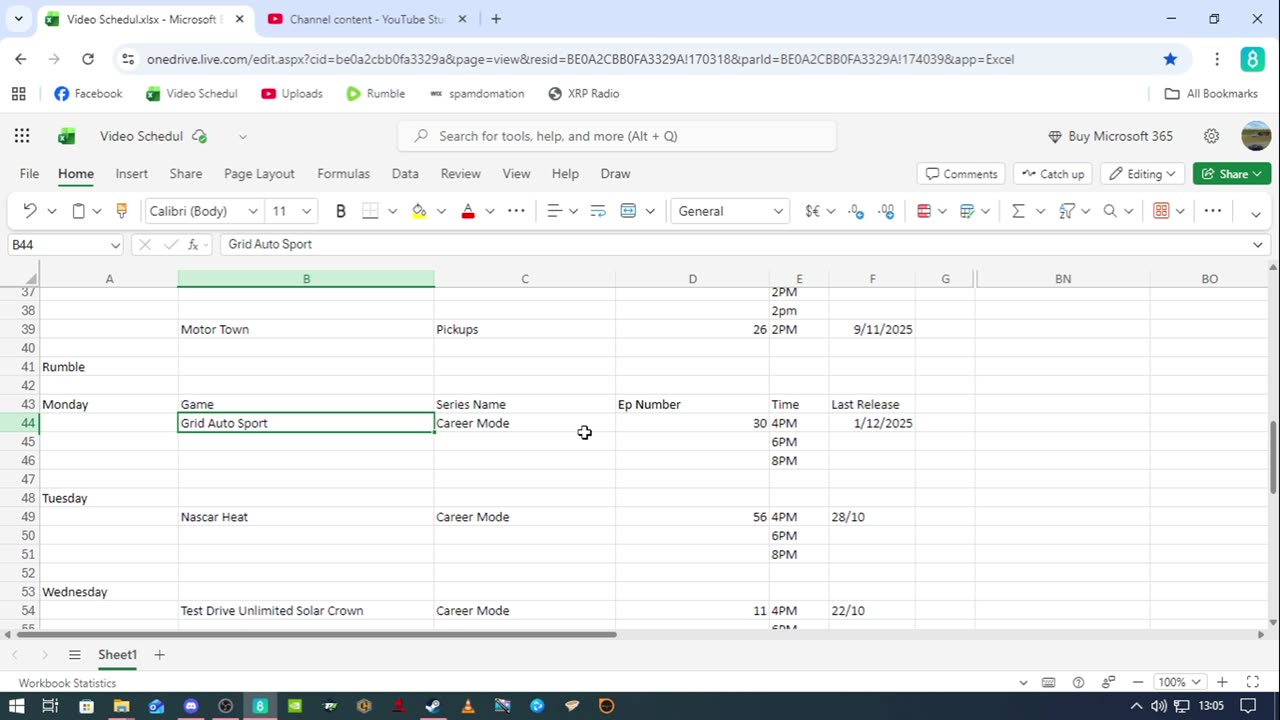Zoom in with the plus button
This screenshot has width=1280, height=720.
[x=1223, y=682]
